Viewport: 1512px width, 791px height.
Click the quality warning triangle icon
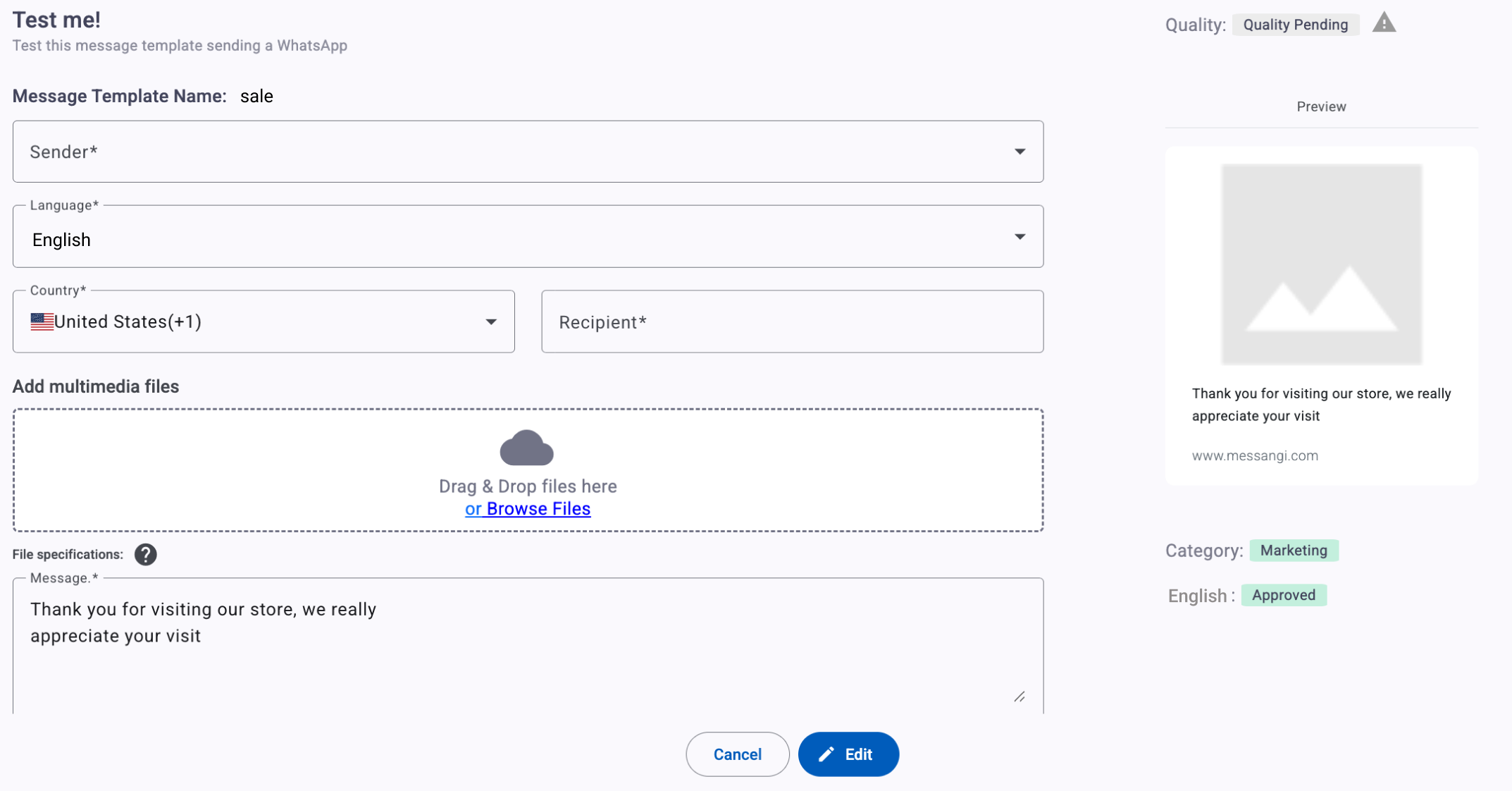point(1384,23)
